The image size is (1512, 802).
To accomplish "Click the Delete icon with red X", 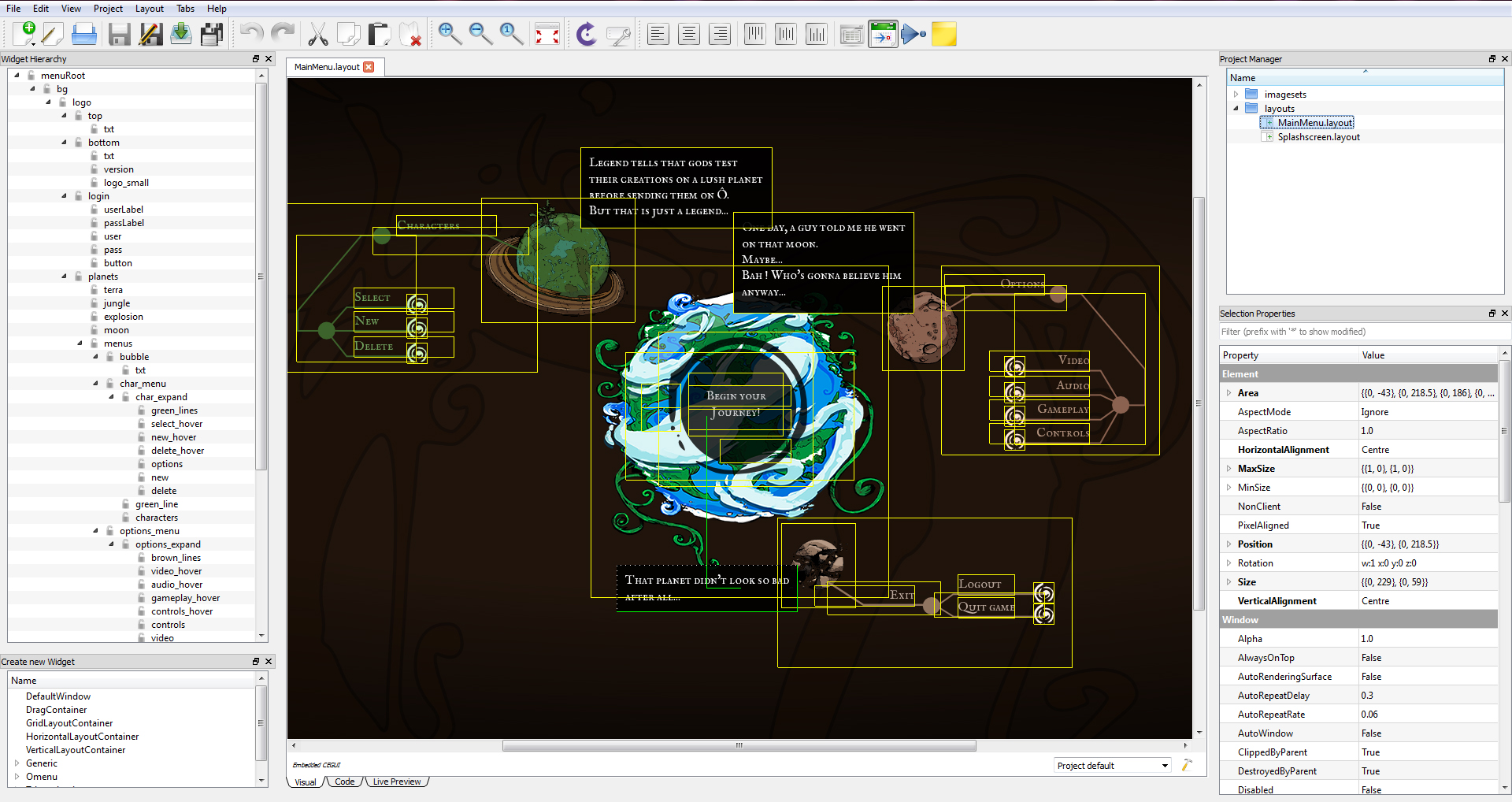I will (x=410, y=34).
